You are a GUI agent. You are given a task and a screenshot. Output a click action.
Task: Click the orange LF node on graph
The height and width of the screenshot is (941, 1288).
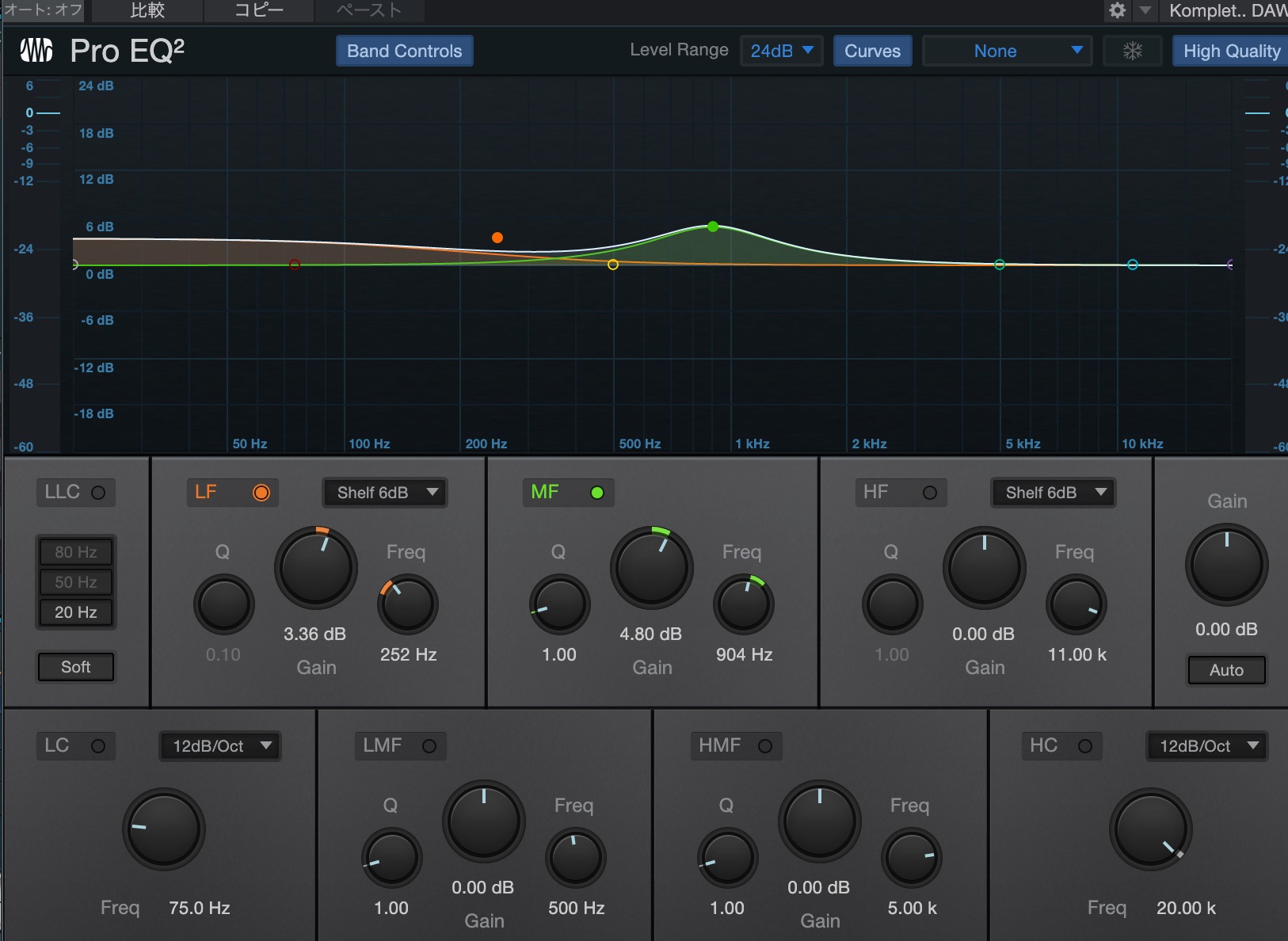click(497, 238)
